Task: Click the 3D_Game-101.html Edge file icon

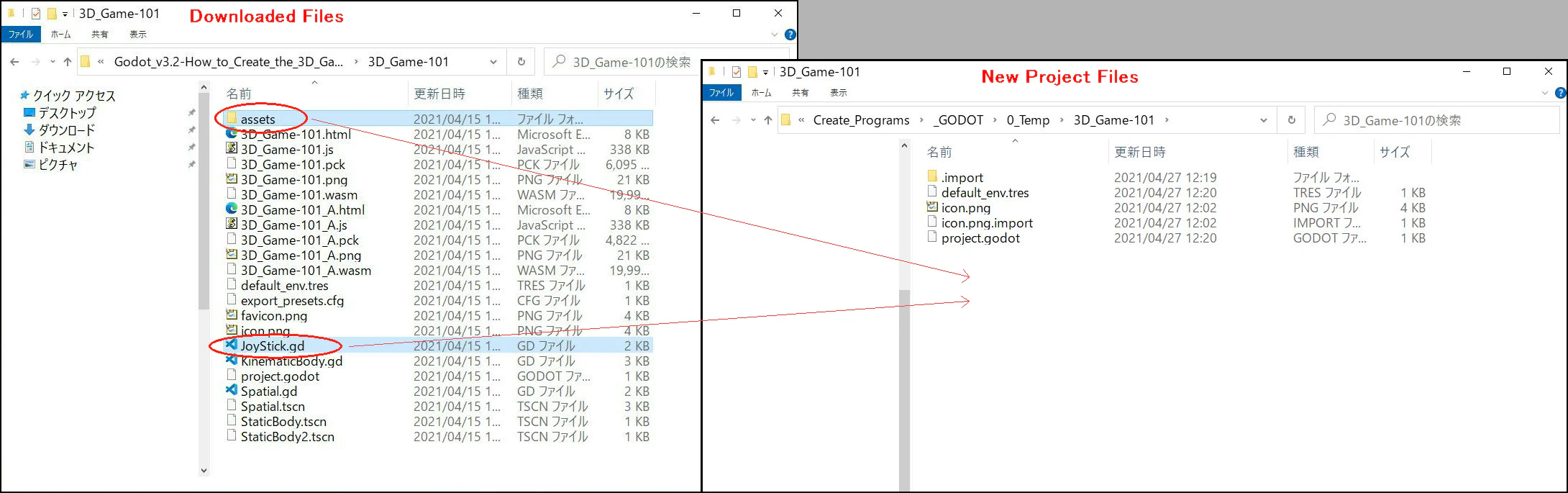Action: (x=232, y=133)
